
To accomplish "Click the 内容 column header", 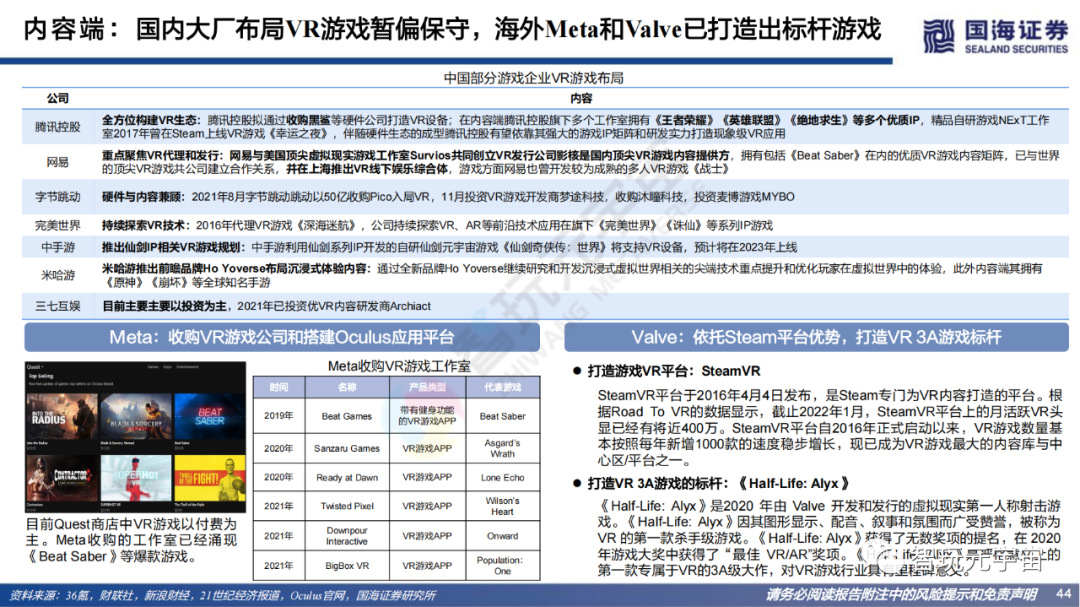I will (581, 99).
